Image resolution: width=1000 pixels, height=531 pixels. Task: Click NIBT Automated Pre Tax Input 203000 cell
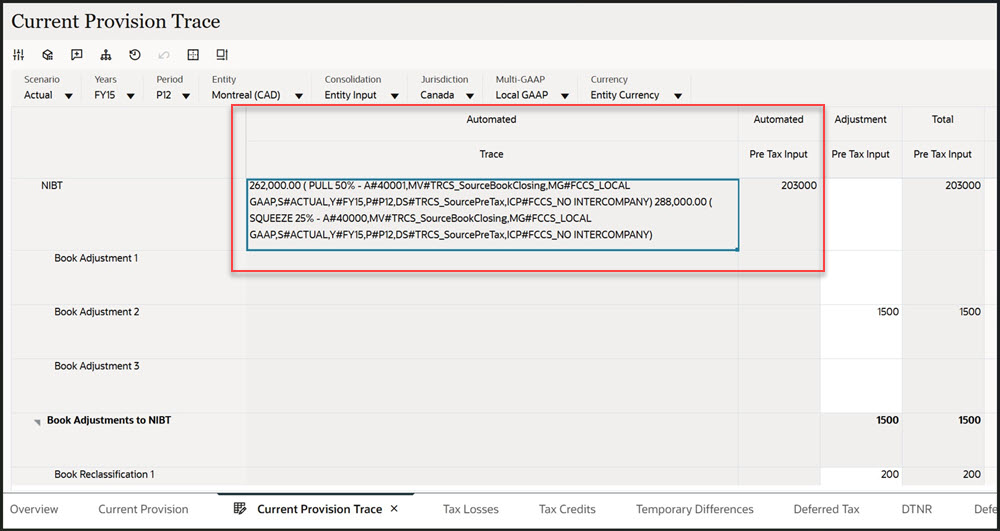(x=779, y=215)
